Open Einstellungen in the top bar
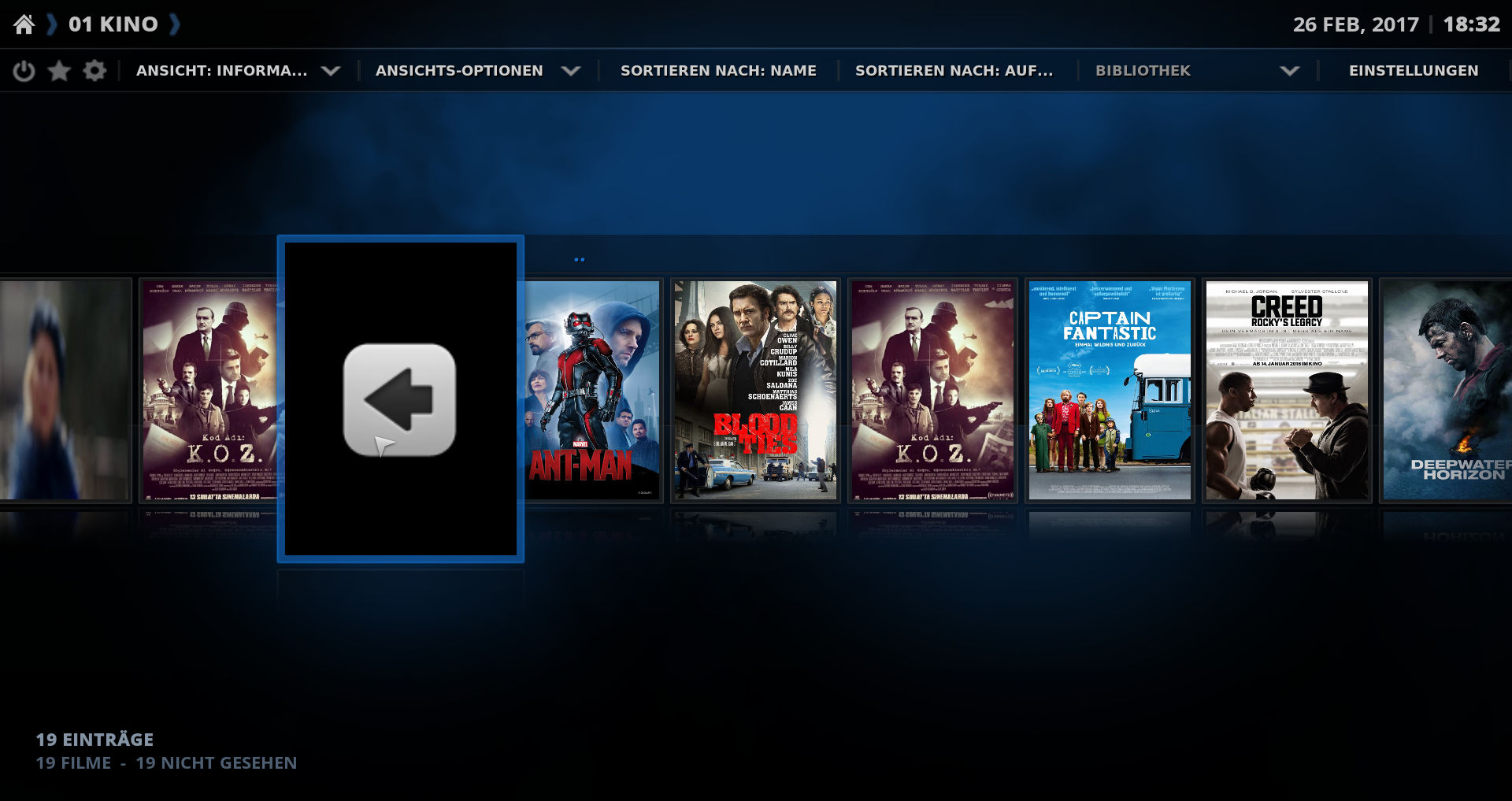The height and width of the screenshot is (801, 1512). coord(1414,71)
